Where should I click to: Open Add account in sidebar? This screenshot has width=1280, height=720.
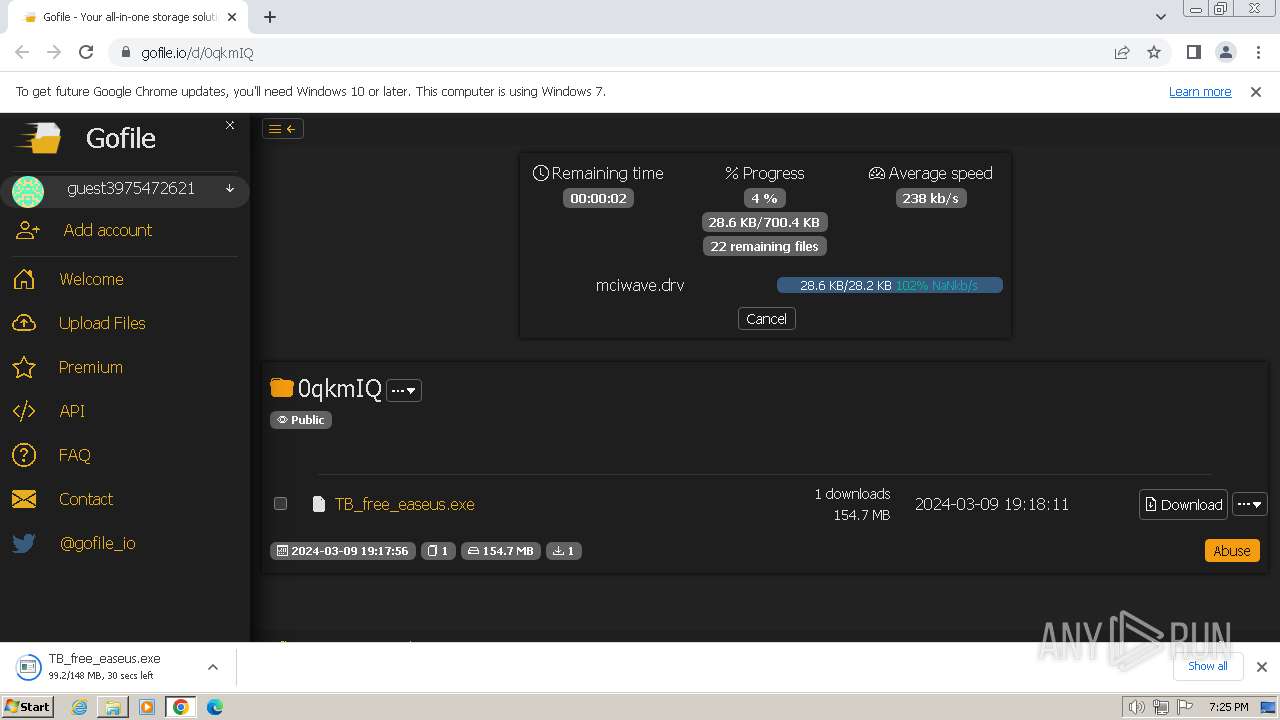click(x=108, y=230)
